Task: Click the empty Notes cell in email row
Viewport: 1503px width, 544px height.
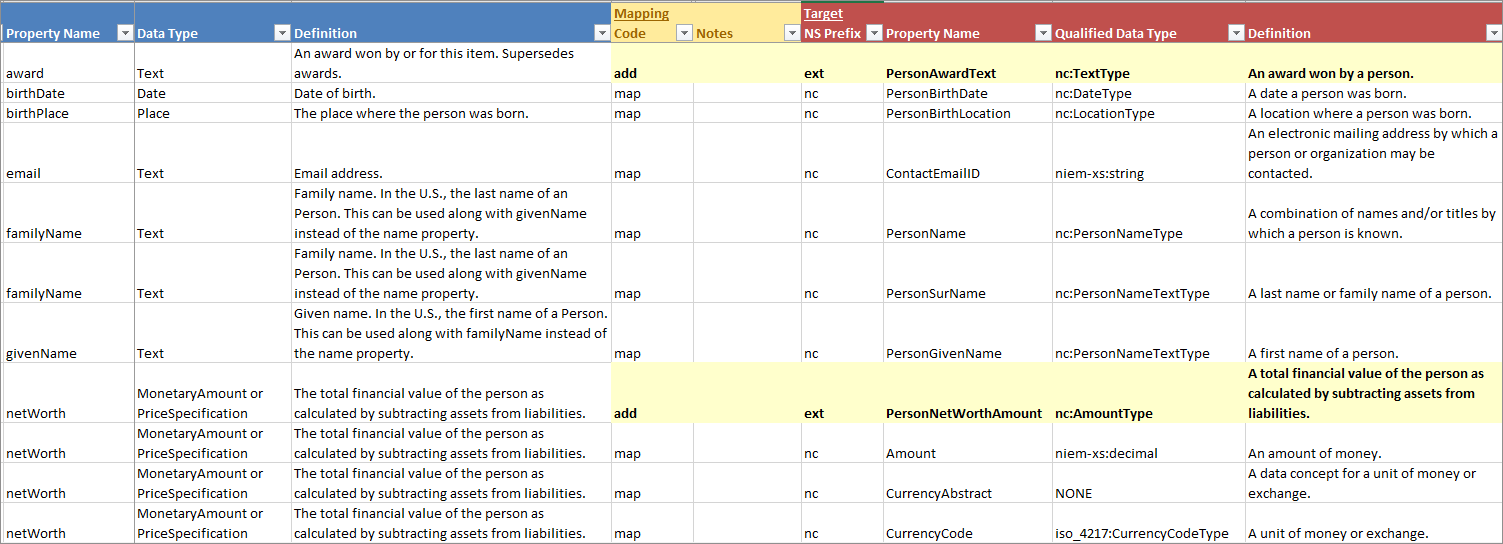Action: click(747, 153)
